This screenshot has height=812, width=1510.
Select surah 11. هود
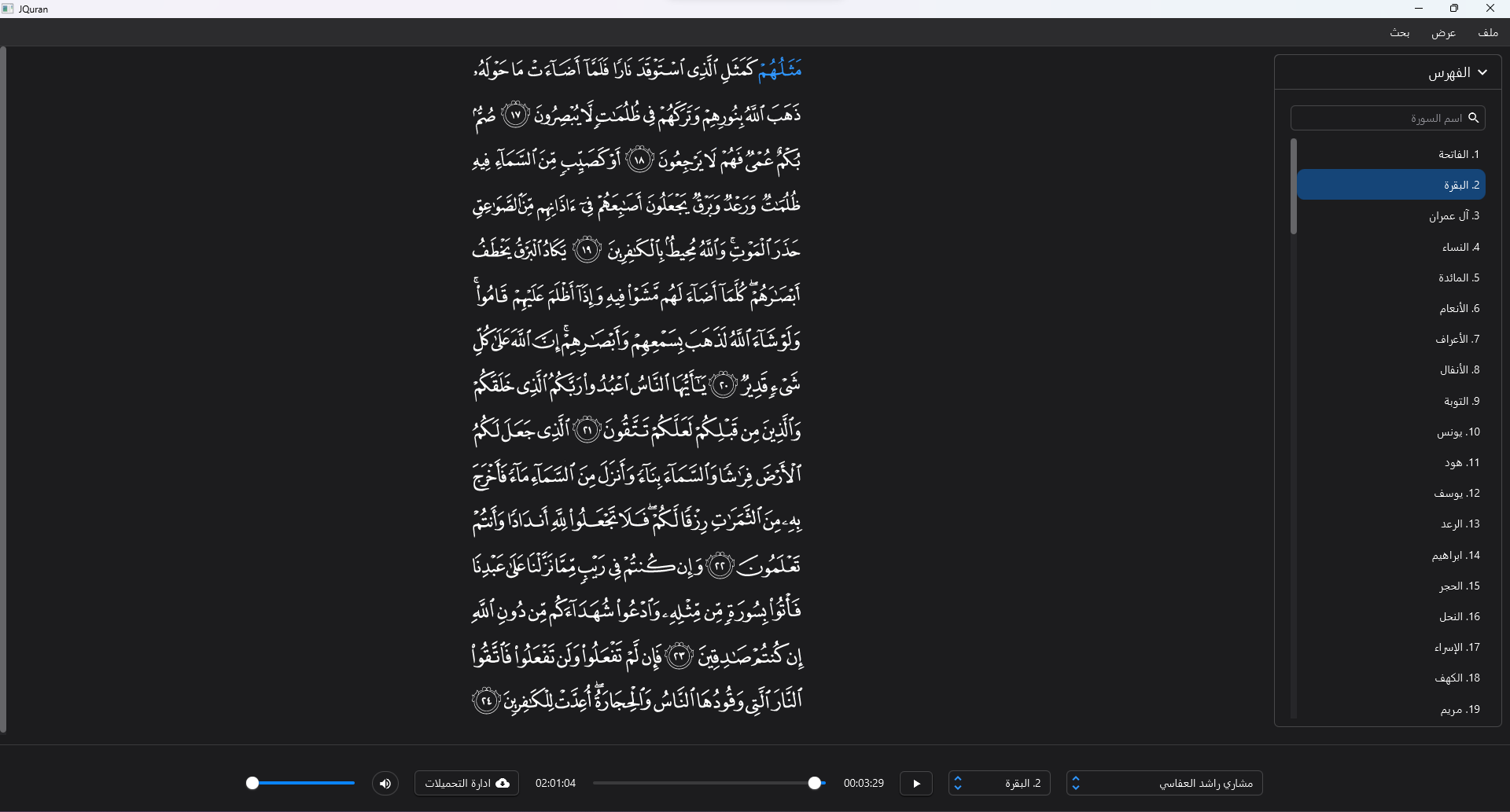(x=1390, y=462)
